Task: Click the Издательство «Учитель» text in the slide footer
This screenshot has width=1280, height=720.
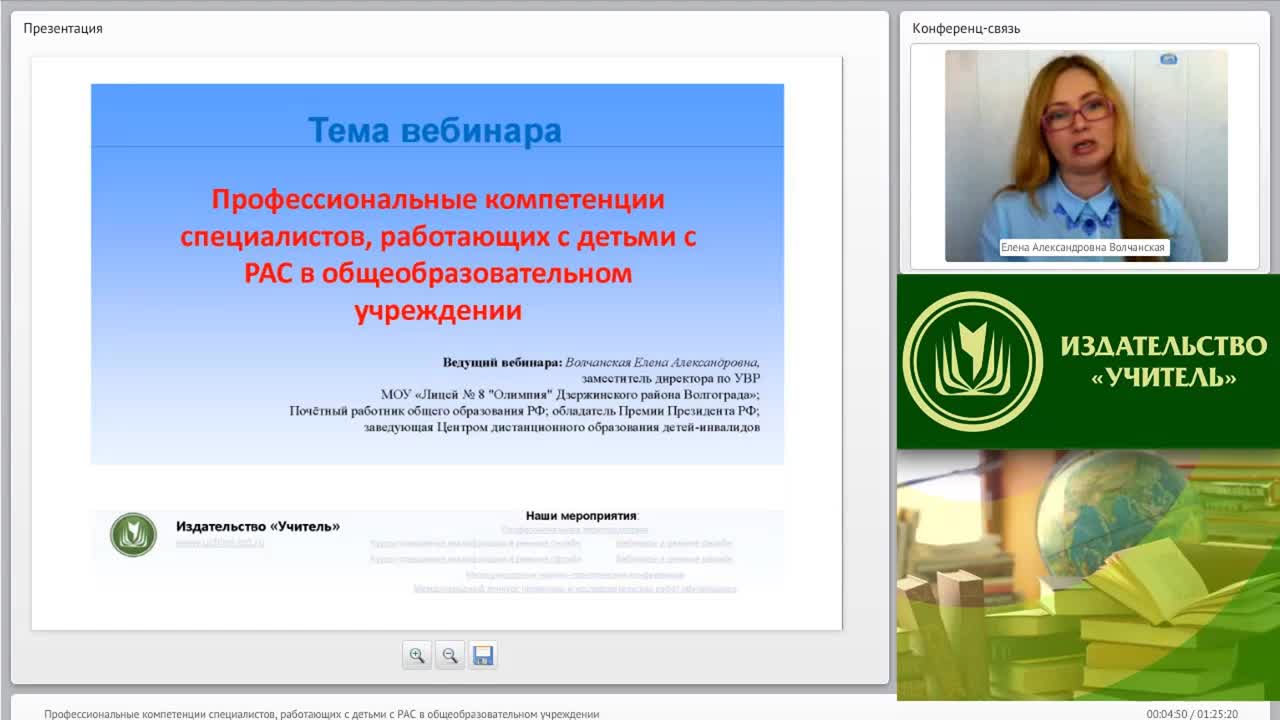Action: pyautogui.click(x=258, y=526)
